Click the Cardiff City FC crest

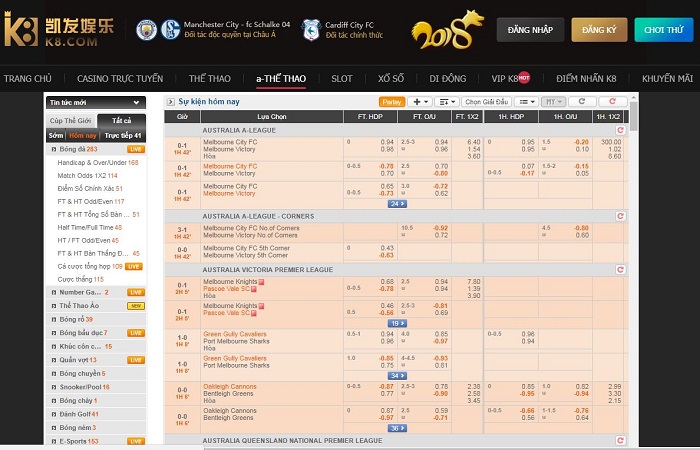click(310, 29)
